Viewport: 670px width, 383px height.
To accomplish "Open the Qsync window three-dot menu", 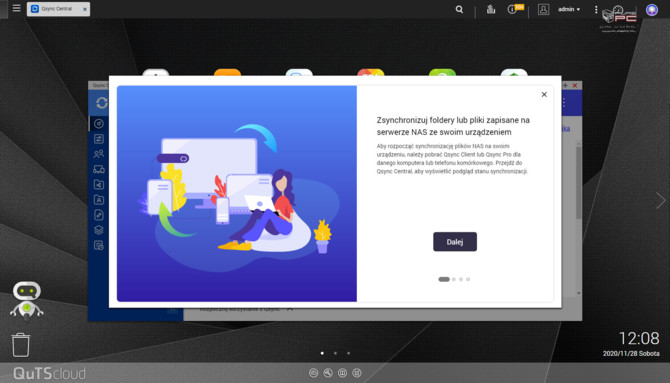I will click(x=564, y=103).
